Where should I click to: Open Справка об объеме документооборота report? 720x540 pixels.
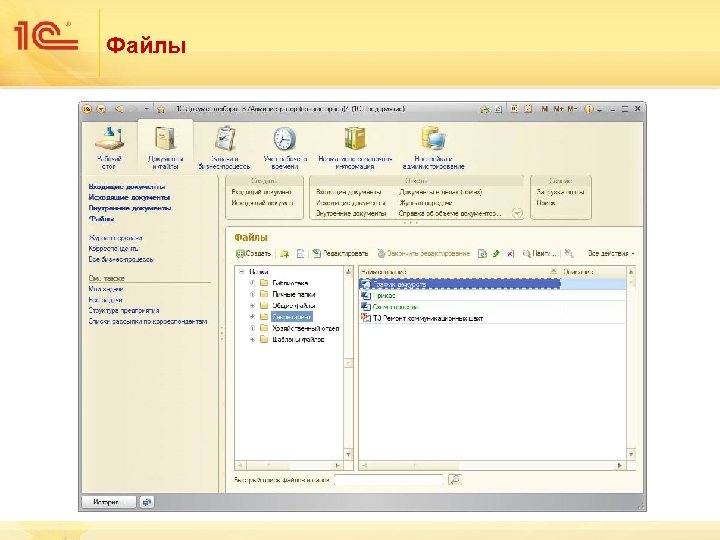(x=450, y=214)
